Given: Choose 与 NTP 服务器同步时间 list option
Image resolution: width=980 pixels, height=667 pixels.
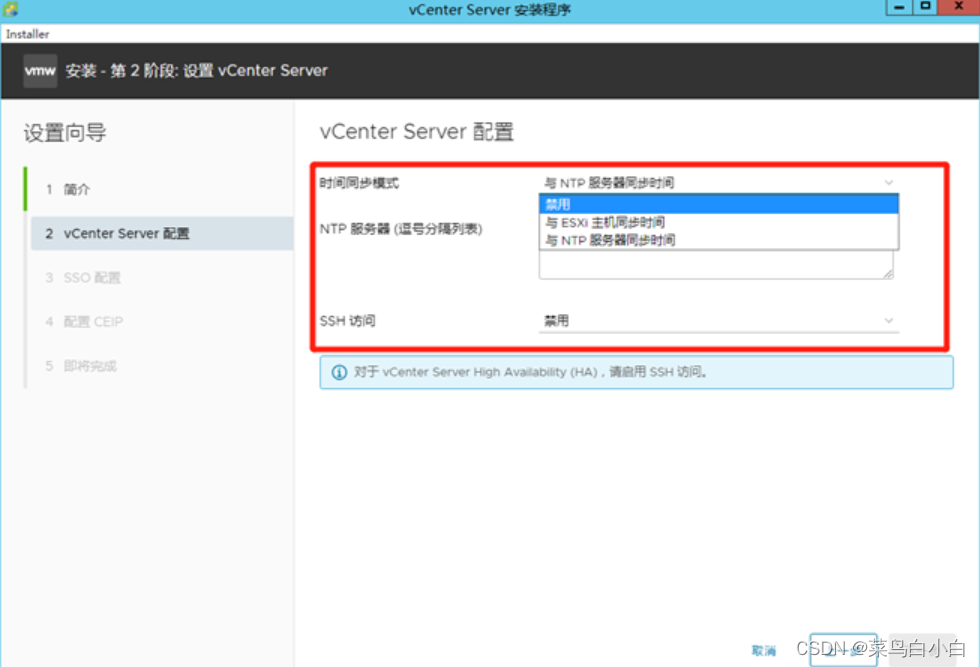Looking at the screenshot, I should coord(718,240).
